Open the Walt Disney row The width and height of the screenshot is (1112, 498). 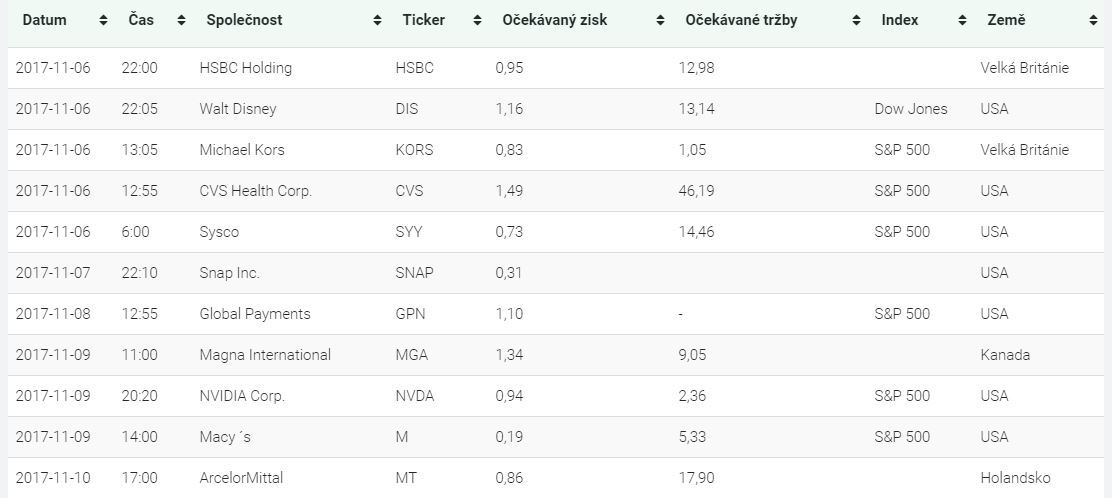click(238, 109)
